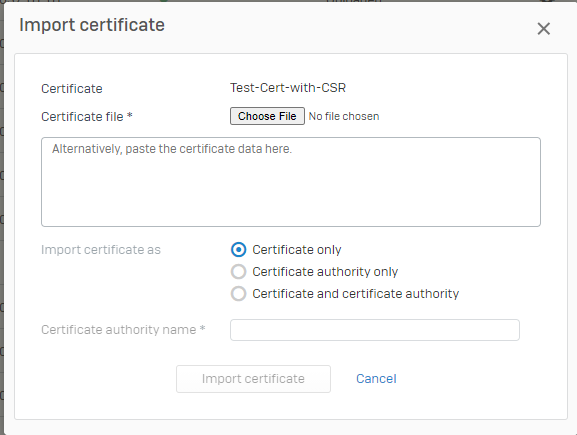
Task: Click the Import certificate dialog title
Action: pyautogui.click(x=92, y=25)
